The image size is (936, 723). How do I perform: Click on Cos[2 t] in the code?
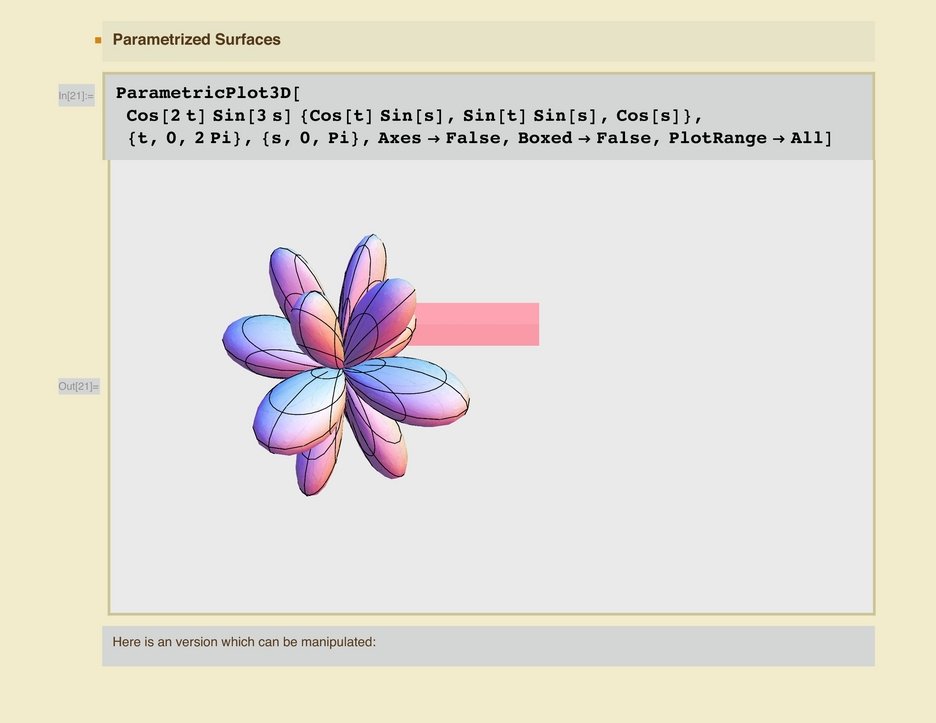tap(167, 116)
